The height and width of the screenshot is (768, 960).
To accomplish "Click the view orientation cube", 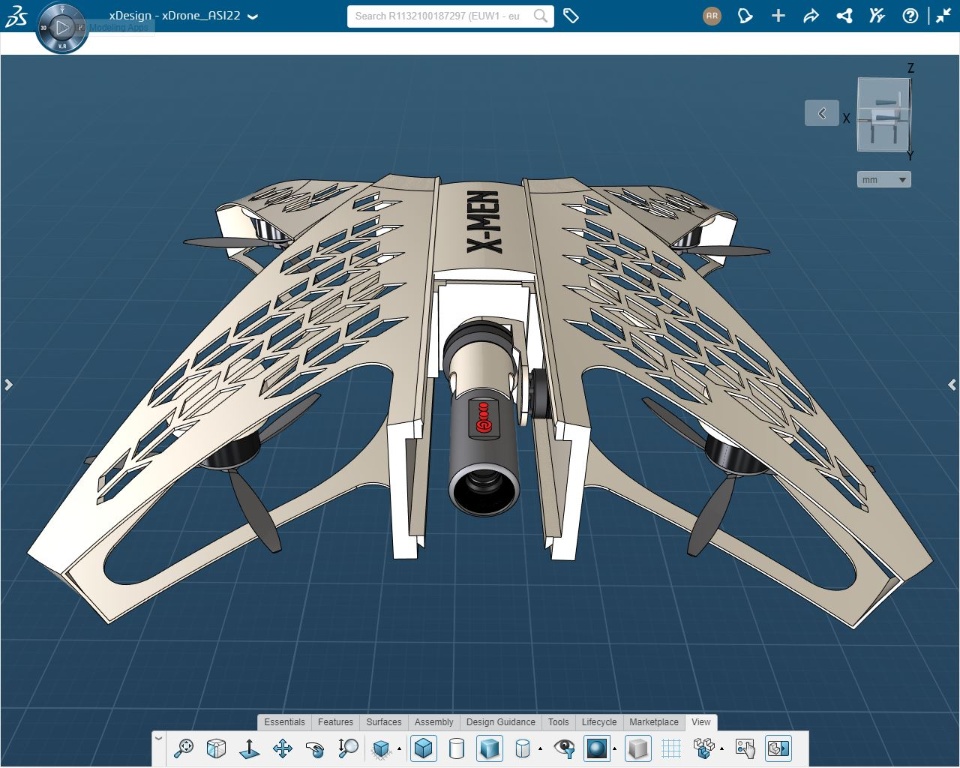I will [x=884, y=115].
